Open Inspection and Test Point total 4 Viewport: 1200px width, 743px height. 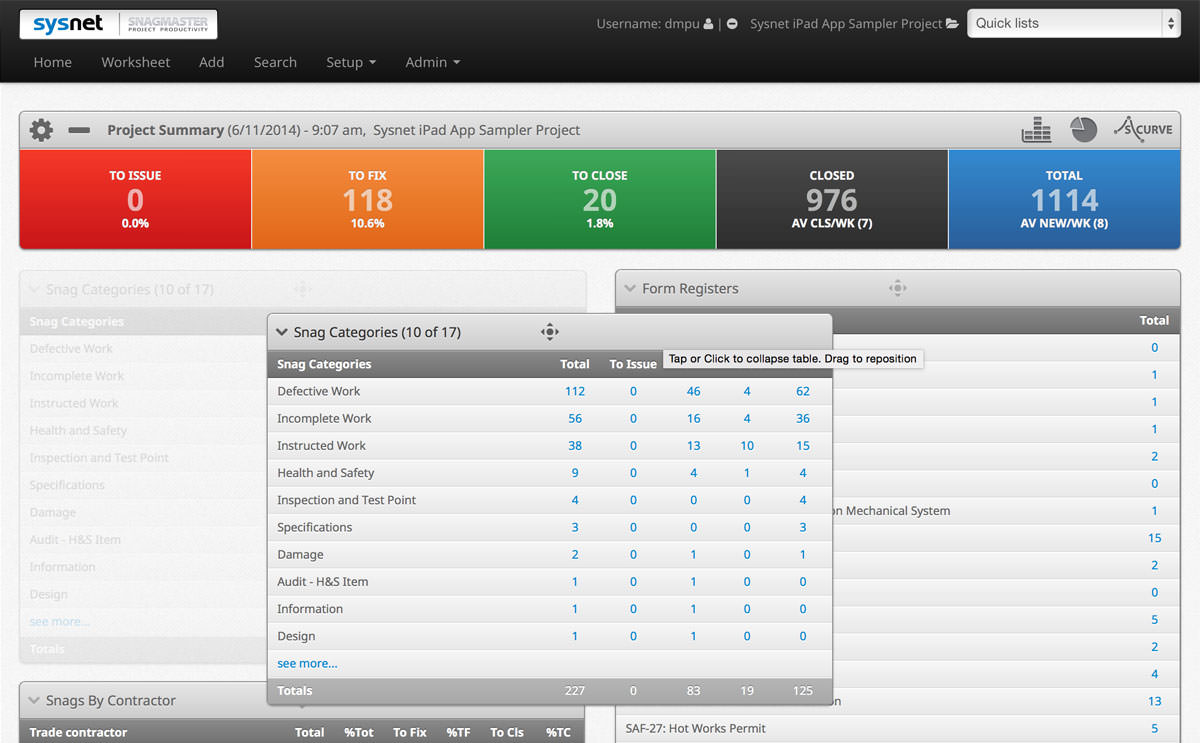tap(575, 499)
